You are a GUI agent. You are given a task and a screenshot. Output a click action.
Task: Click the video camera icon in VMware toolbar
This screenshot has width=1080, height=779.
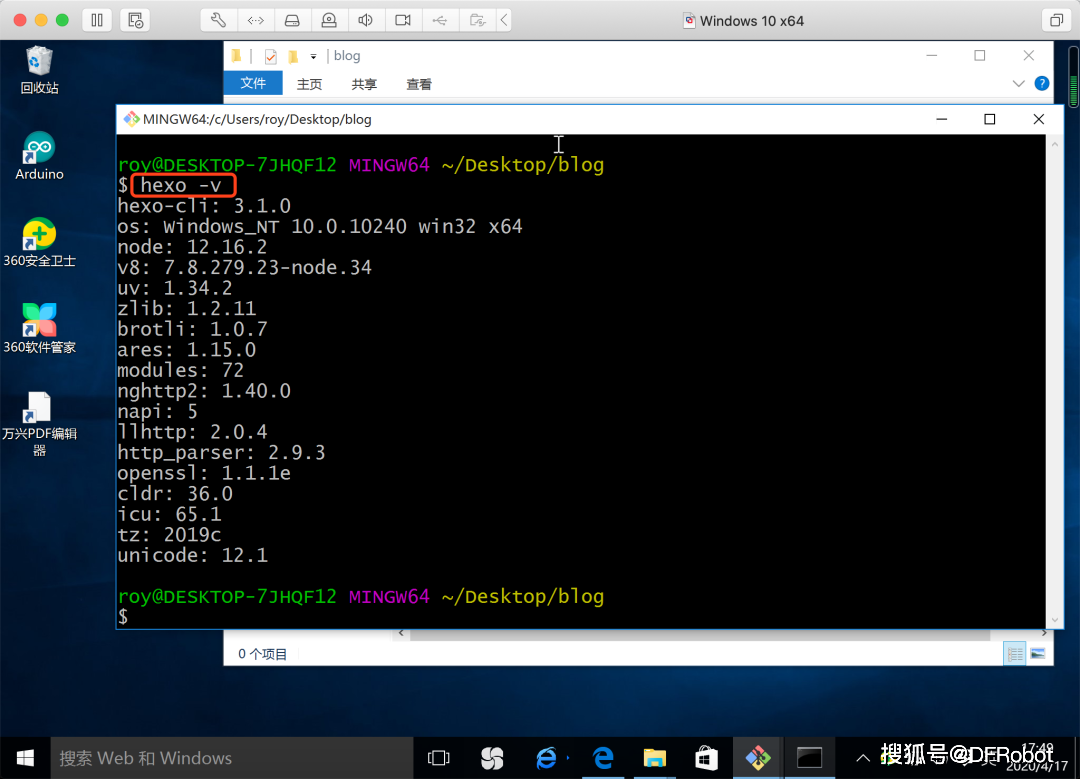403,20
